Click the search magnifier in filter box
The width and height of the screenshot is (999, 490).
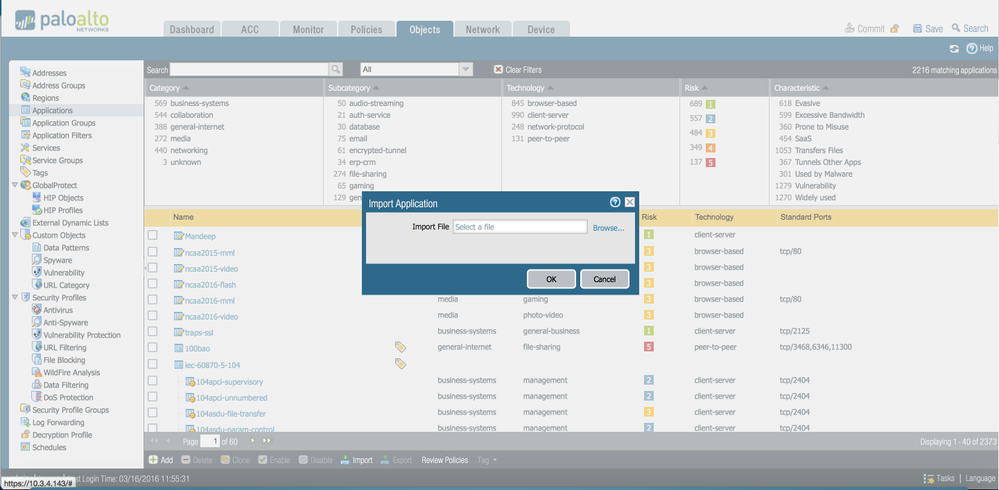click(x=336, y=70)
